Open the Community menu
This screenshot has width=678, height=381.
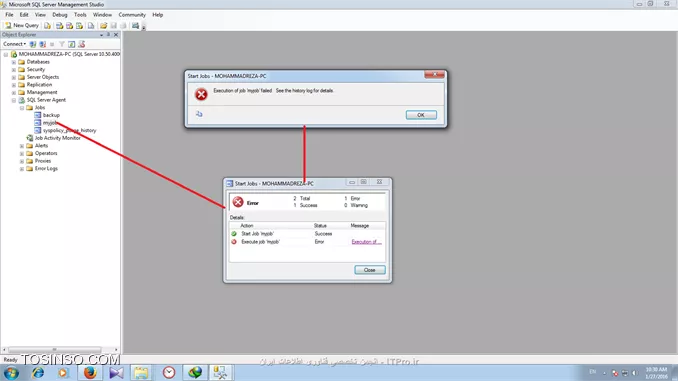tap(132, 15)
